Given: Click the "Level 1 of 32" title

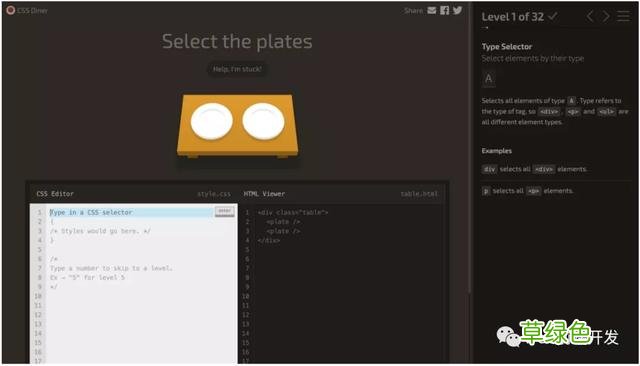Looking at the screenshot, I should click(x=513, y=17).
